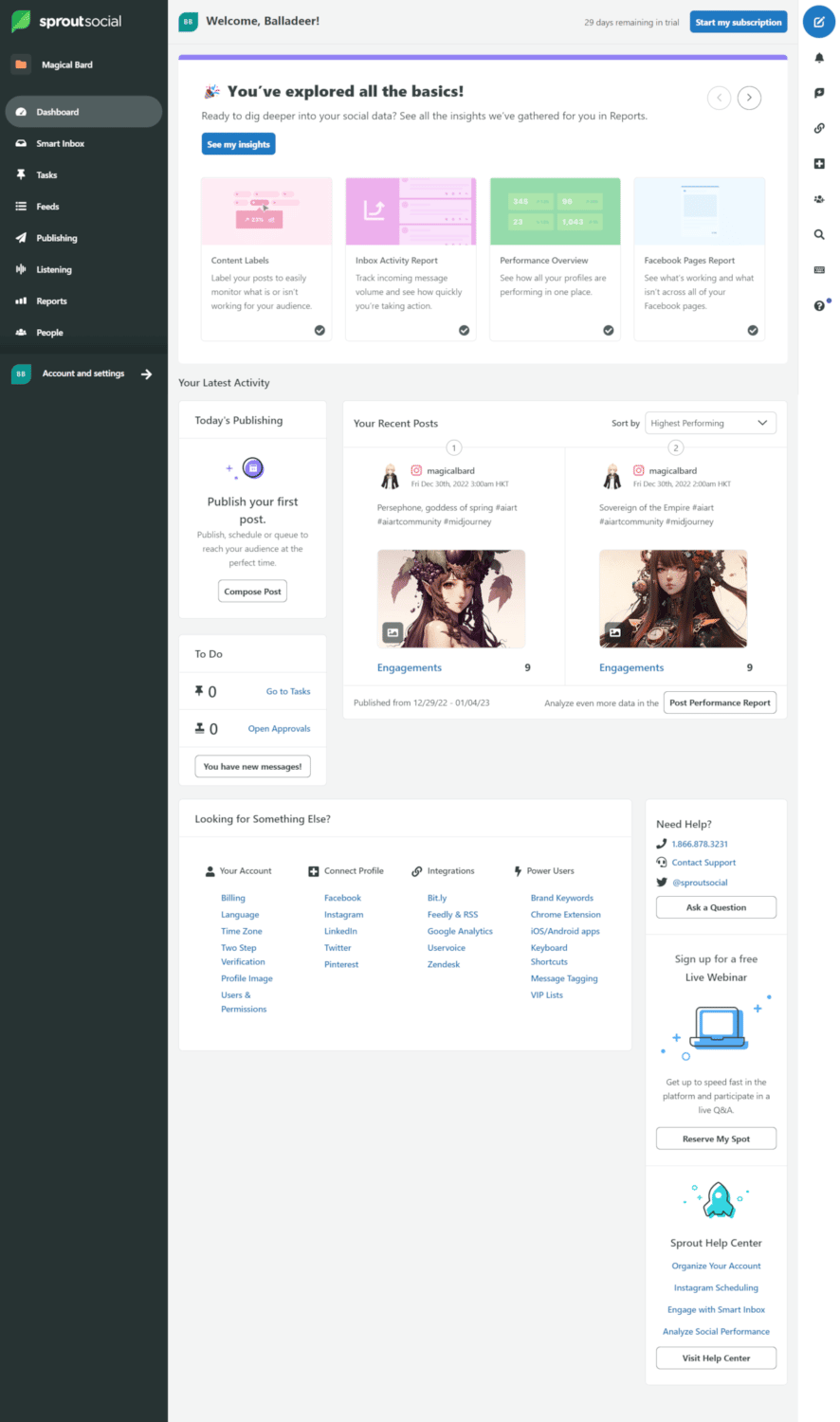Click the phone icon under Need Help

662,844
